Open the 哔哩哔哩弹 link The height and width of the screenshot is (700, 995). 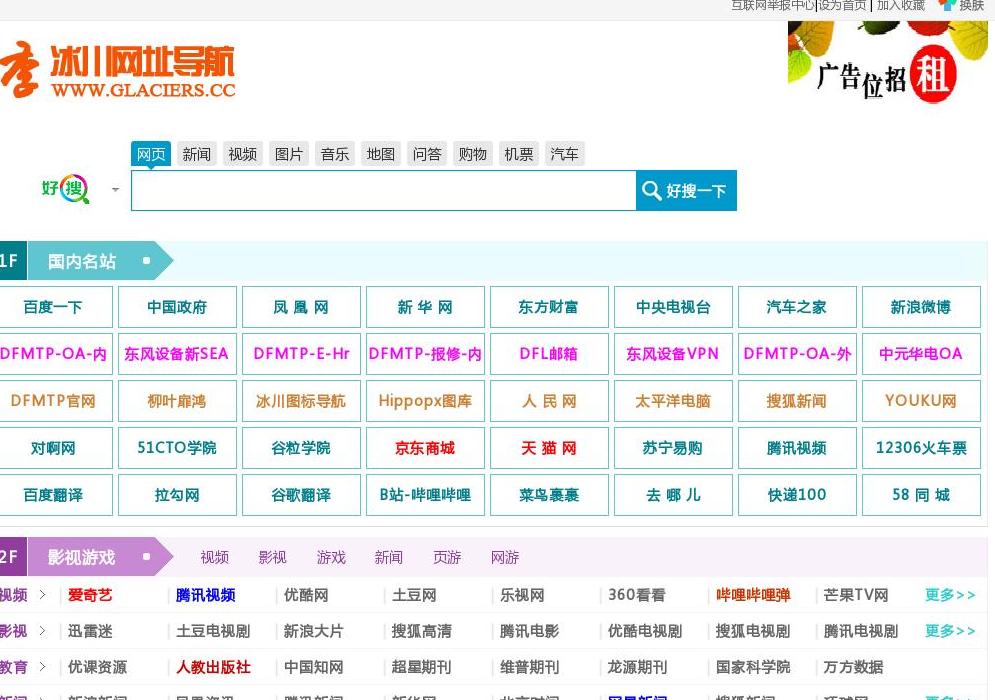pos(753,595)
